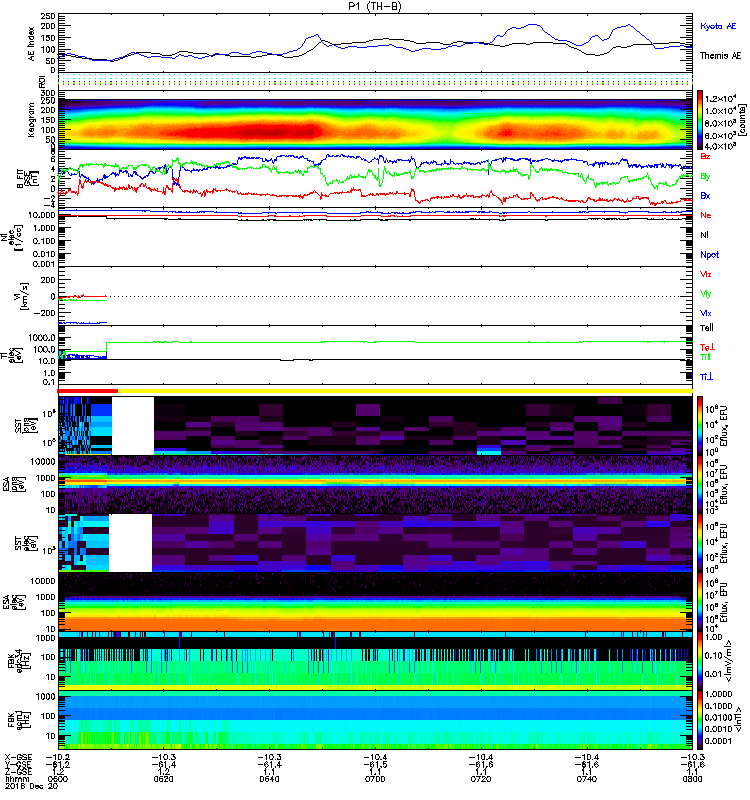This screenshot has width=750, height=800.
Task: Click the Keogram axis label
Action: 31,119
